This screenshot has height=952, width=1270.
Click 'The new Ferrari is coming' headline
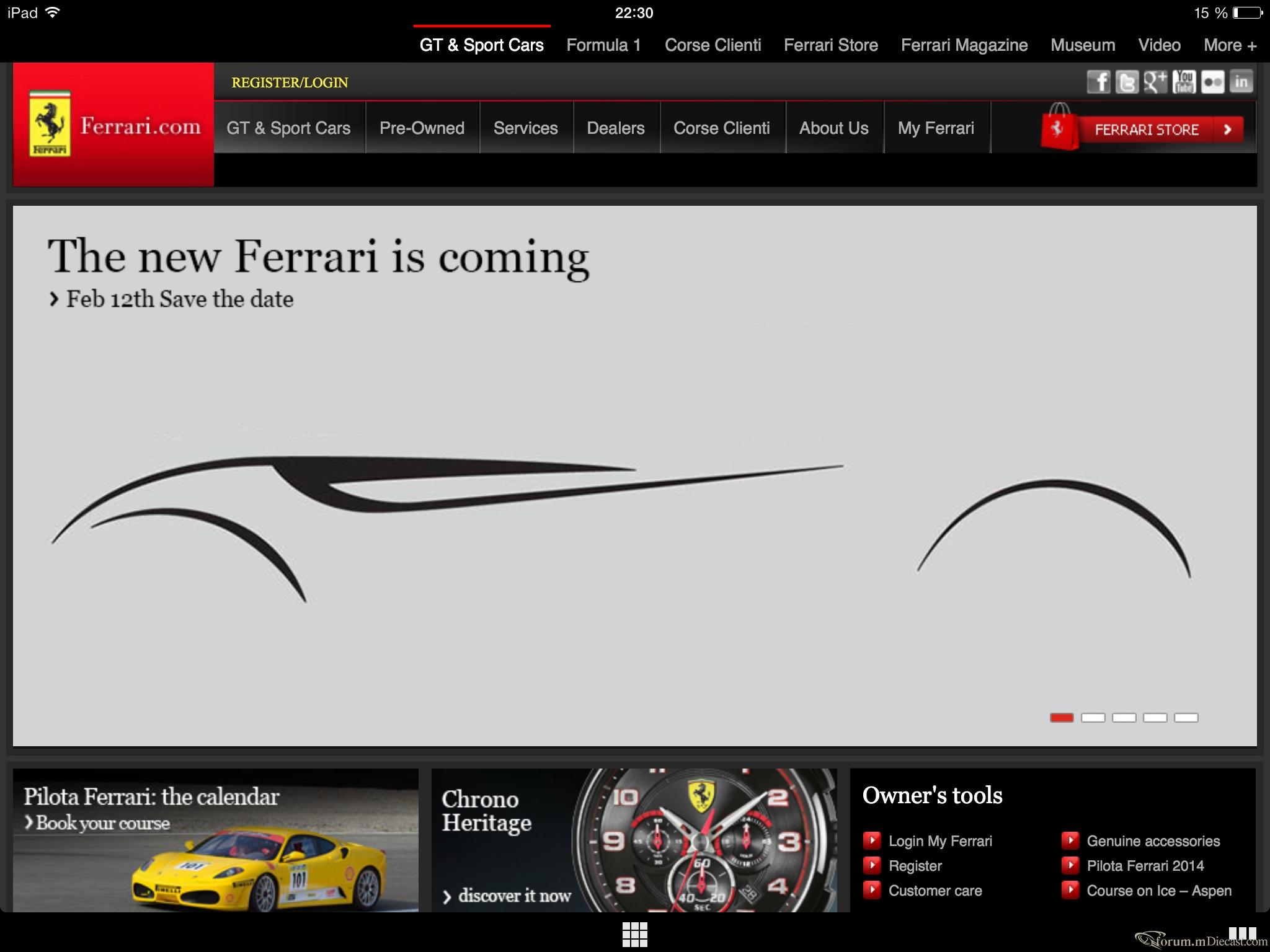(x=318, y=257)
